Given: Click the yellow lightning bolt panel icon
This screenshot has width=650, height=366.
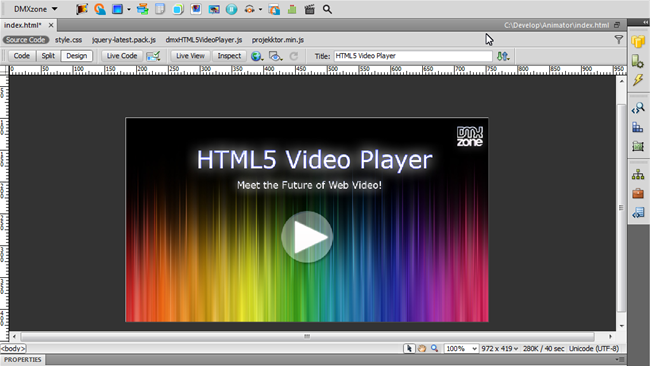Looking at the screenshot, I should 638,80.
